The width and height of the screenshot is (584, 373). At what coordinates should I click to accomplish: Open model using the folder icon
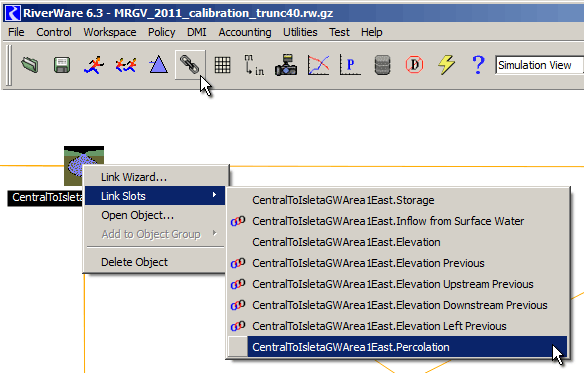[30, 65]
